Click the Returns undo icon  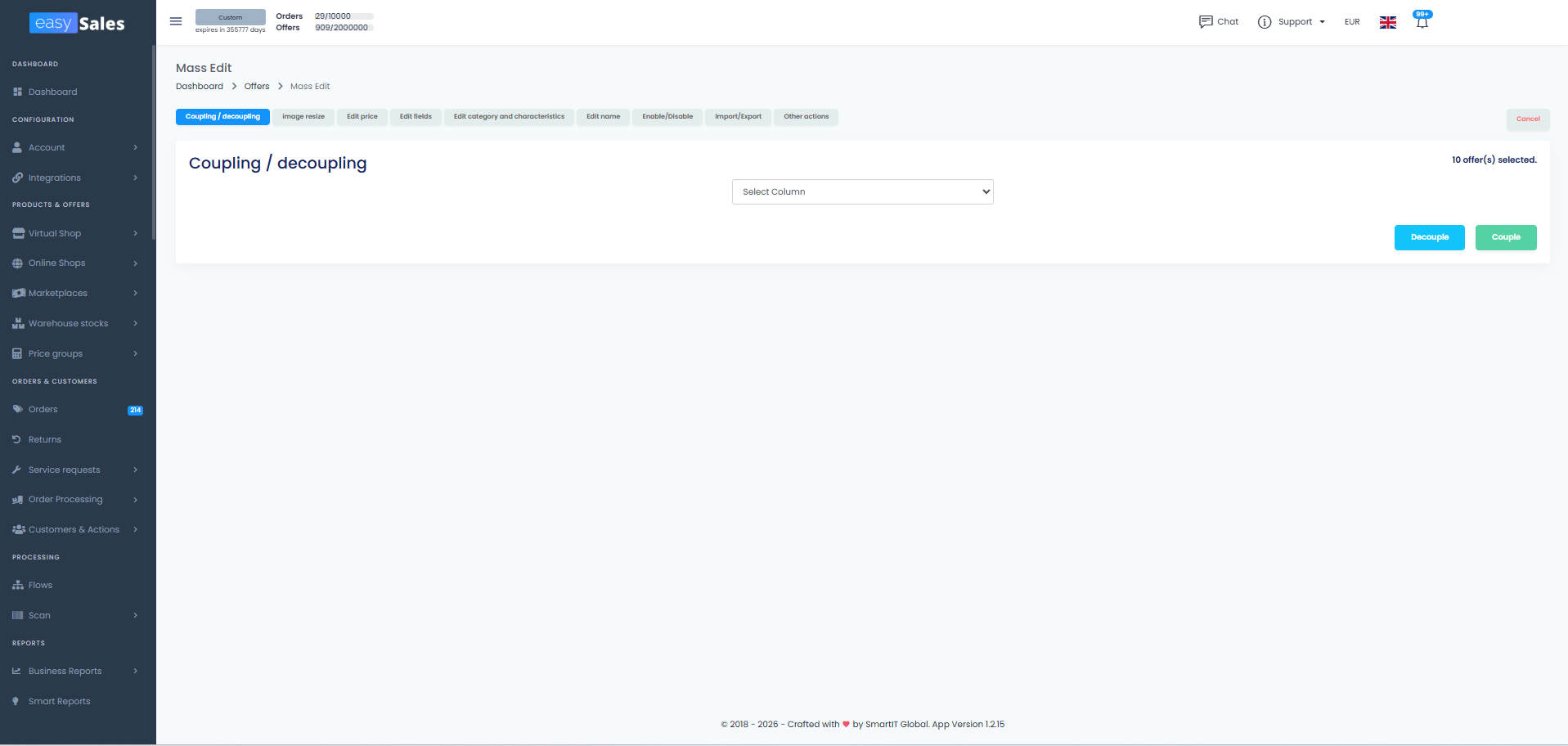pyautogui.click(x=16, y=439)
